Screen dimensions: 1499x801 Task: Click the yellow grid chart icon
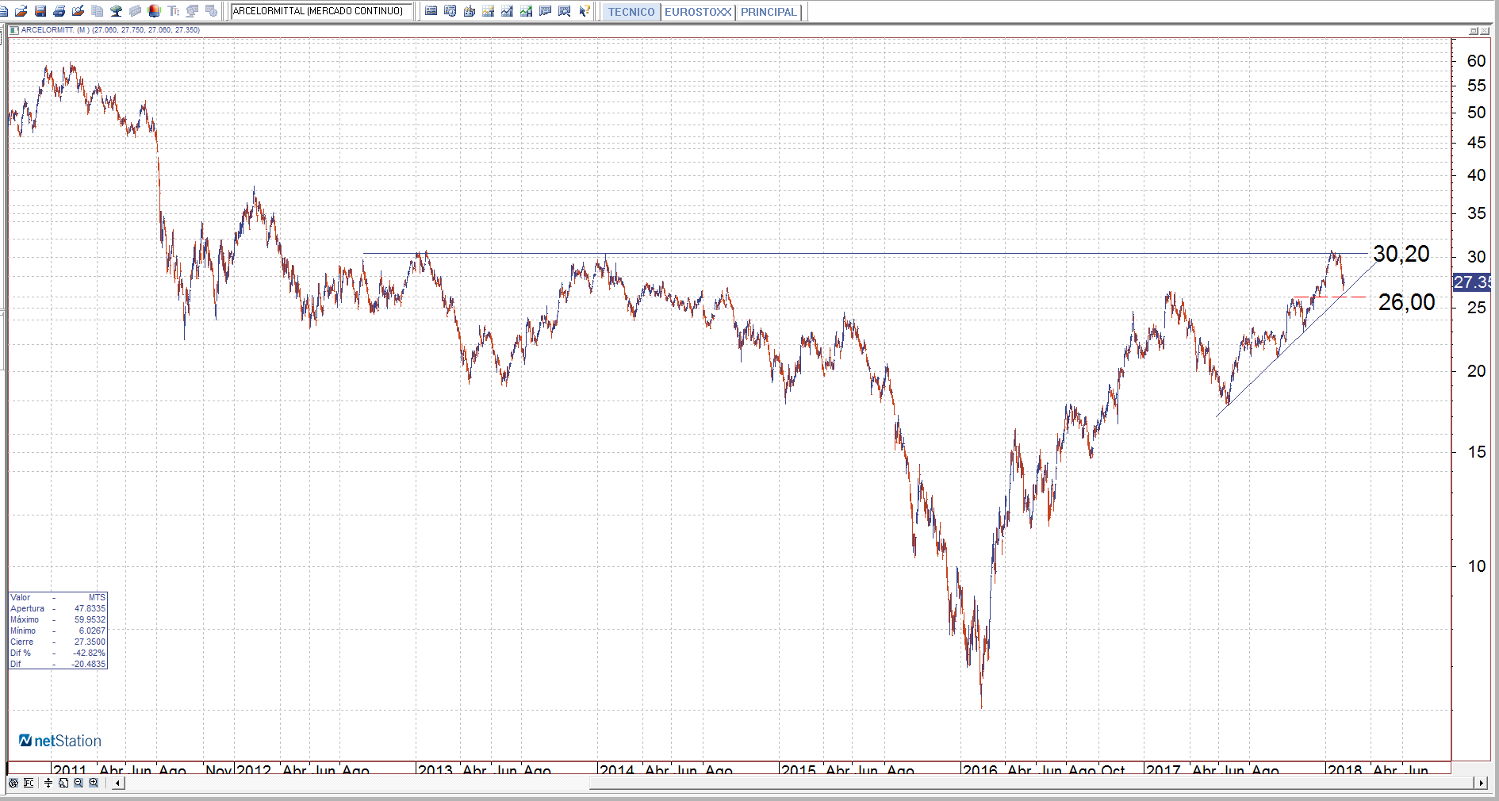(488, 11)
